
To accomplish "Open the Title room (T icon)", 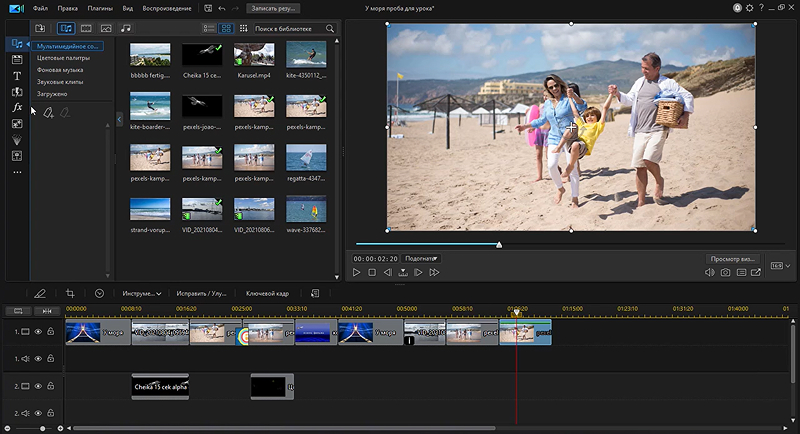I will 17,76.
